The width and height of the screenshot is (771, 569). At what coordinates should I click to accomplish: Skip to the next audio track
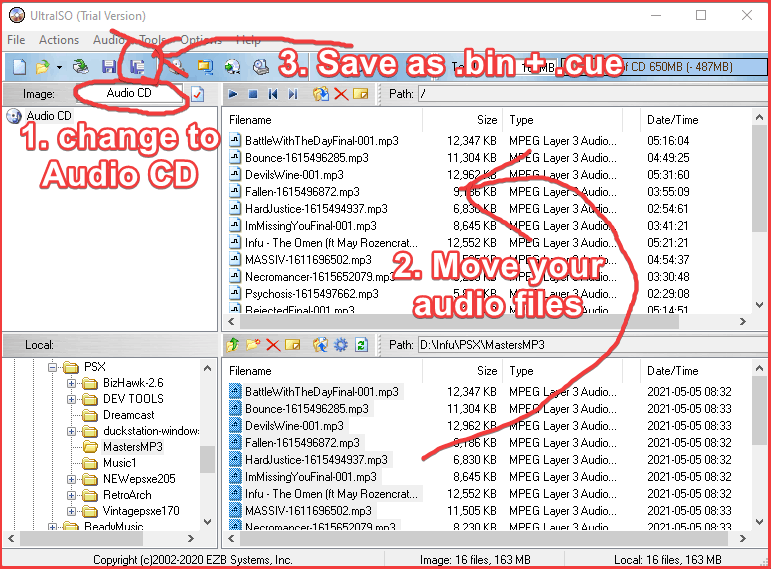pyautogui.click(x=293, y=93)
